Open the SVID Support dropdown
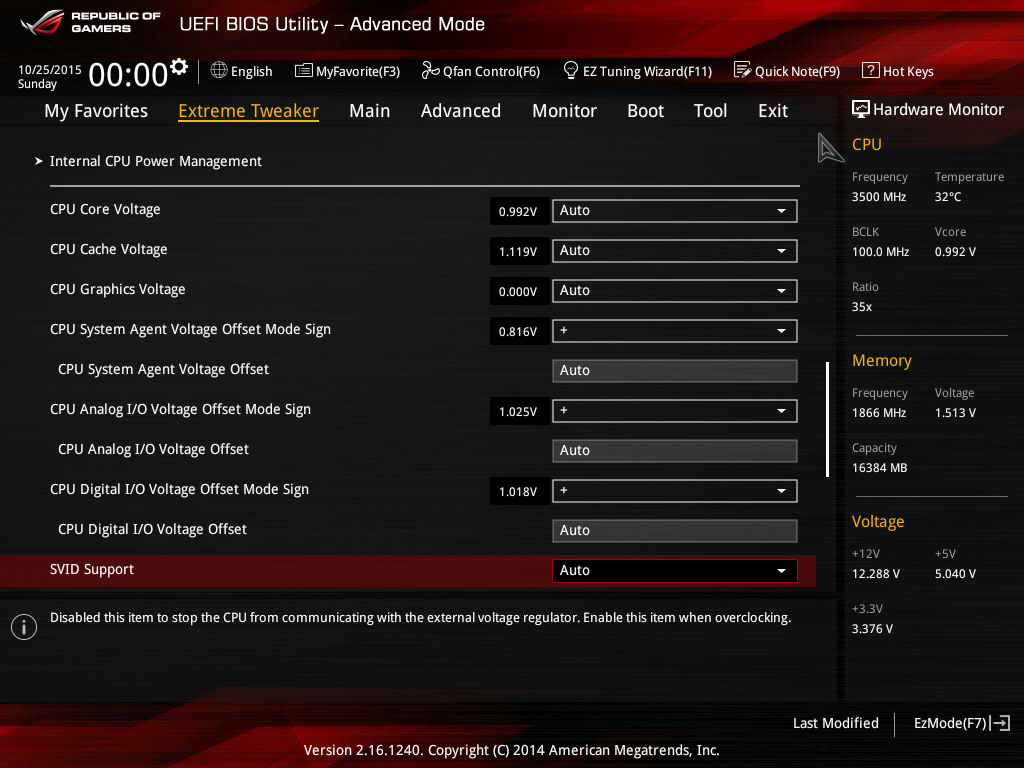The width and height of the screenshot is (1024, 768). 675,571
